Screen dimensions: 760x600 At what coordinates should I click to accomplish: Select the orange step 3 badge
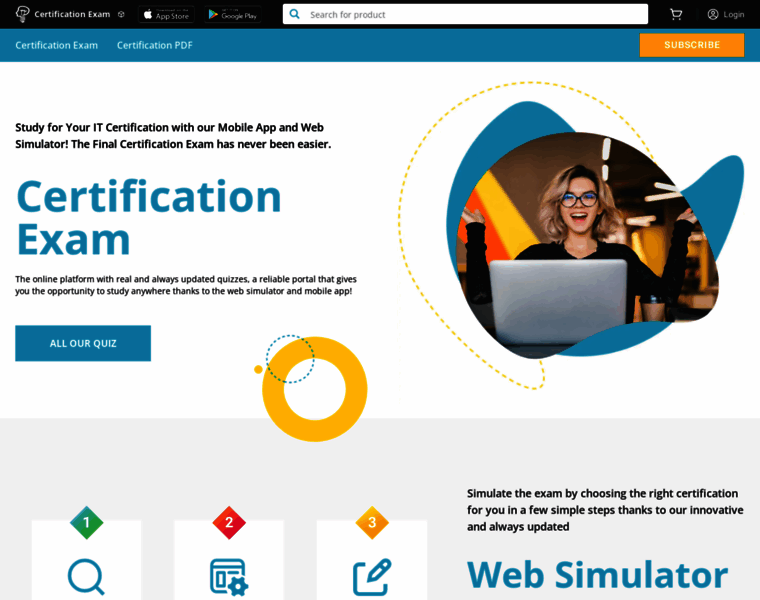coord(372,522)
